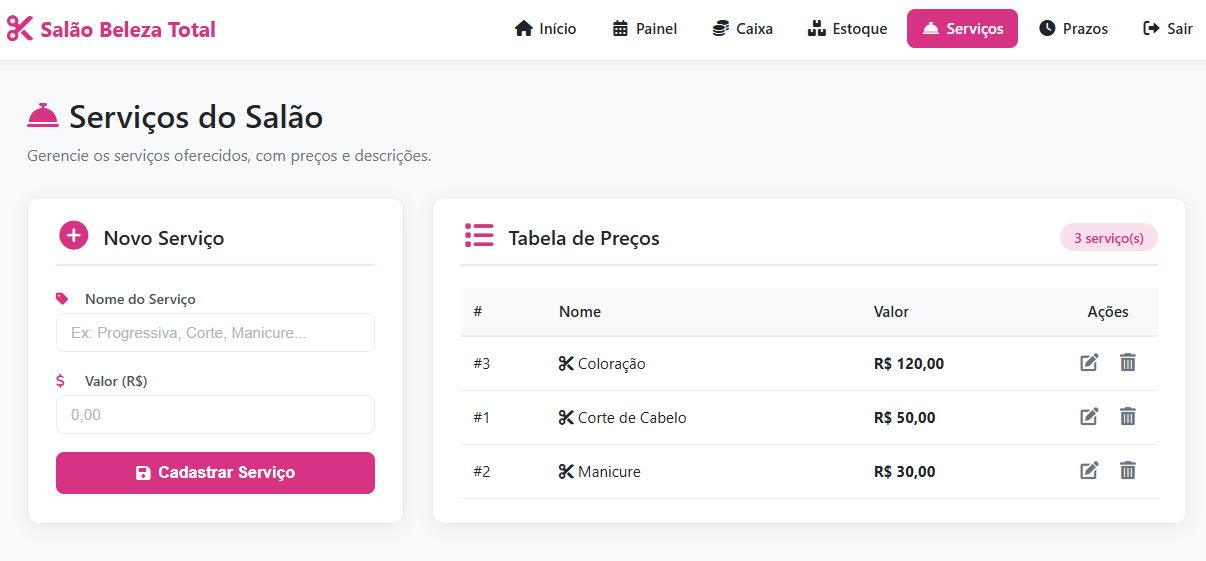
Task: Click the plus icon beside Novo Serviço
Action: (x=74, y=236)
